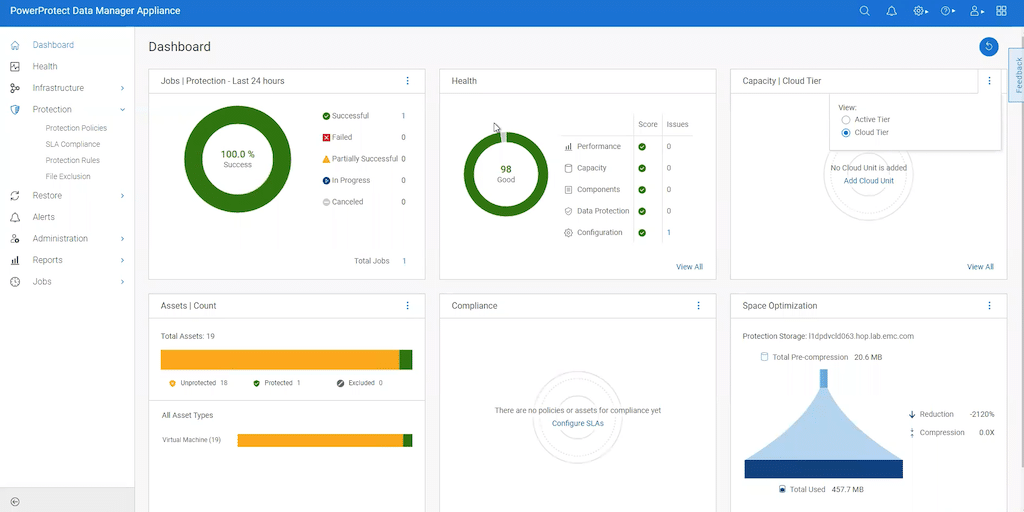Click the Restore icon in sidebar
The width and height of the screenshot is (1024, 512).
(15, 195)
